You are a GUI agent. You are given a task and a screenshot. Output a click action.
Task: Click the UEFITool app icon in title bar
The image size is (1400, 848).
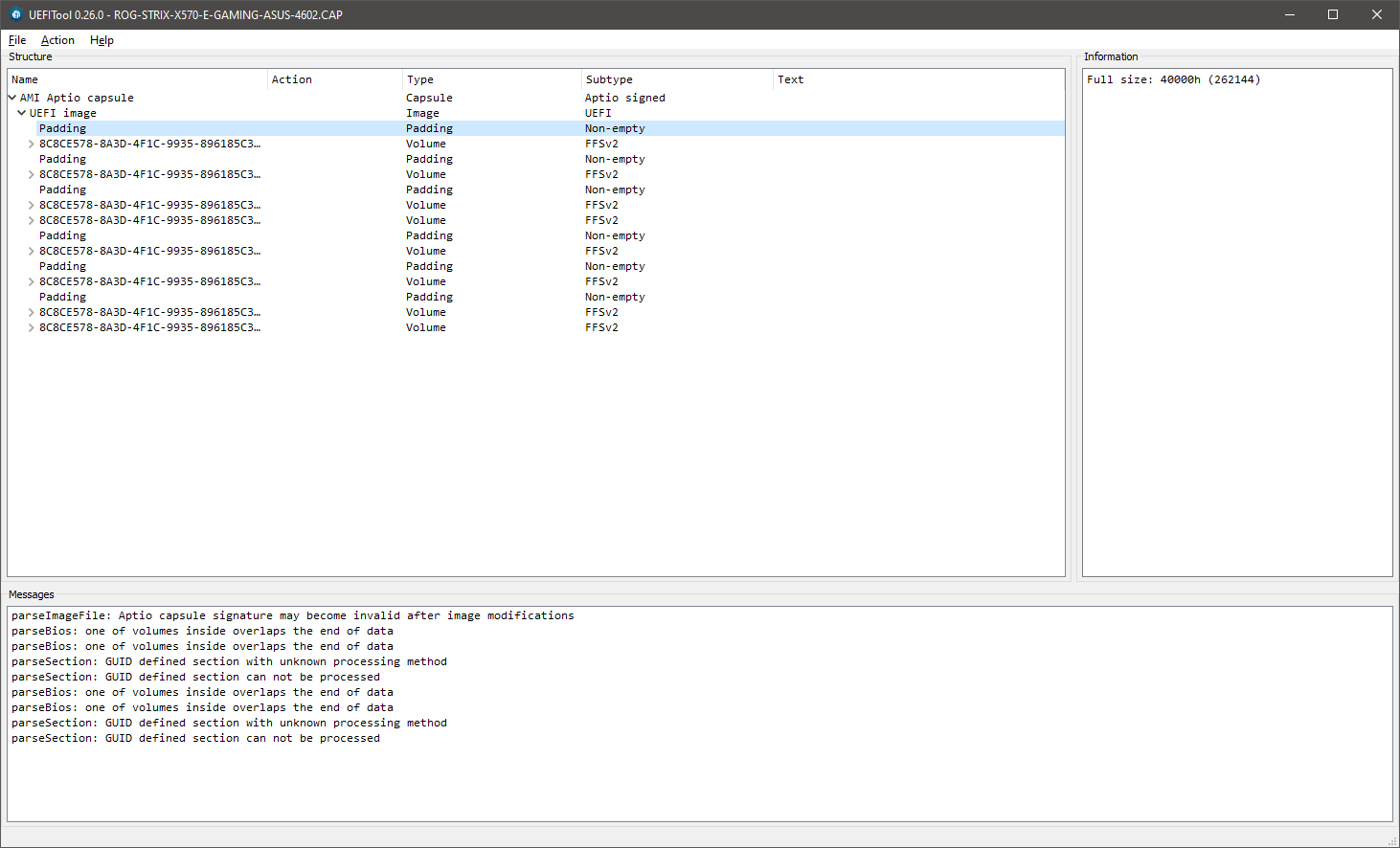[15, 14]
